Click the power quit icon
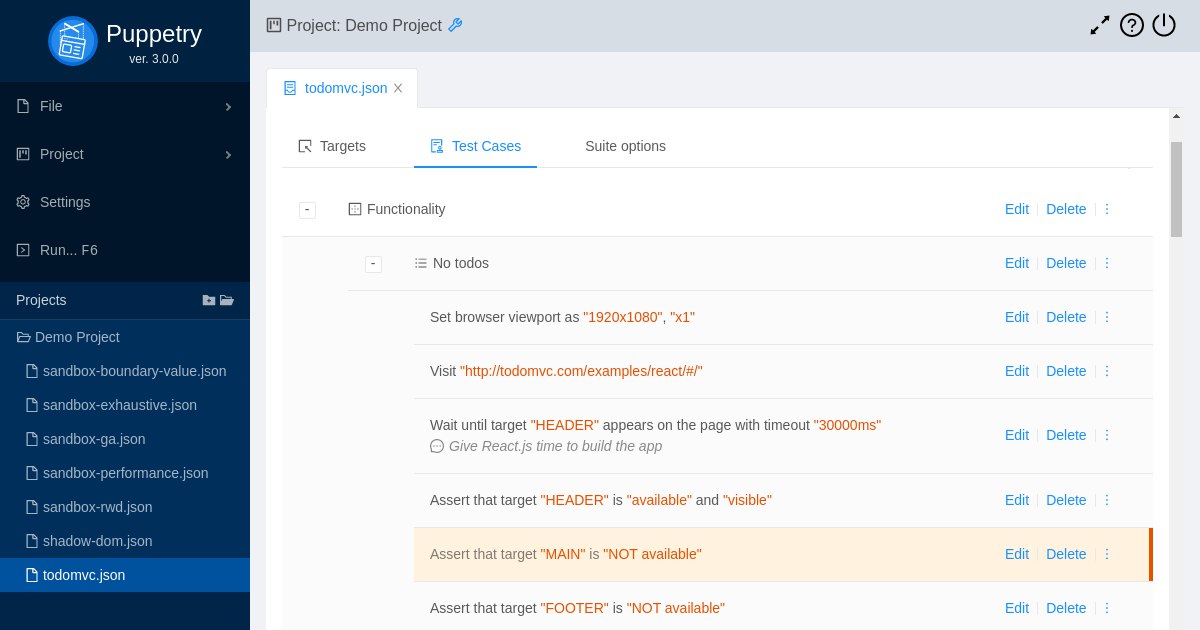This screenshot has width=1200, height=630. tap(1164, 25)
